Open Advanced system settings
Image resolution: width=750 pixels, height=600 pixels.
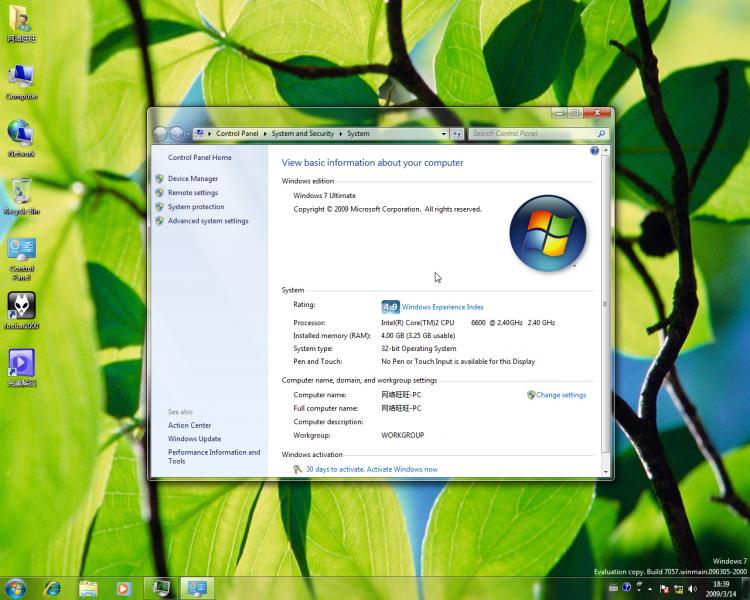point(208,221)
